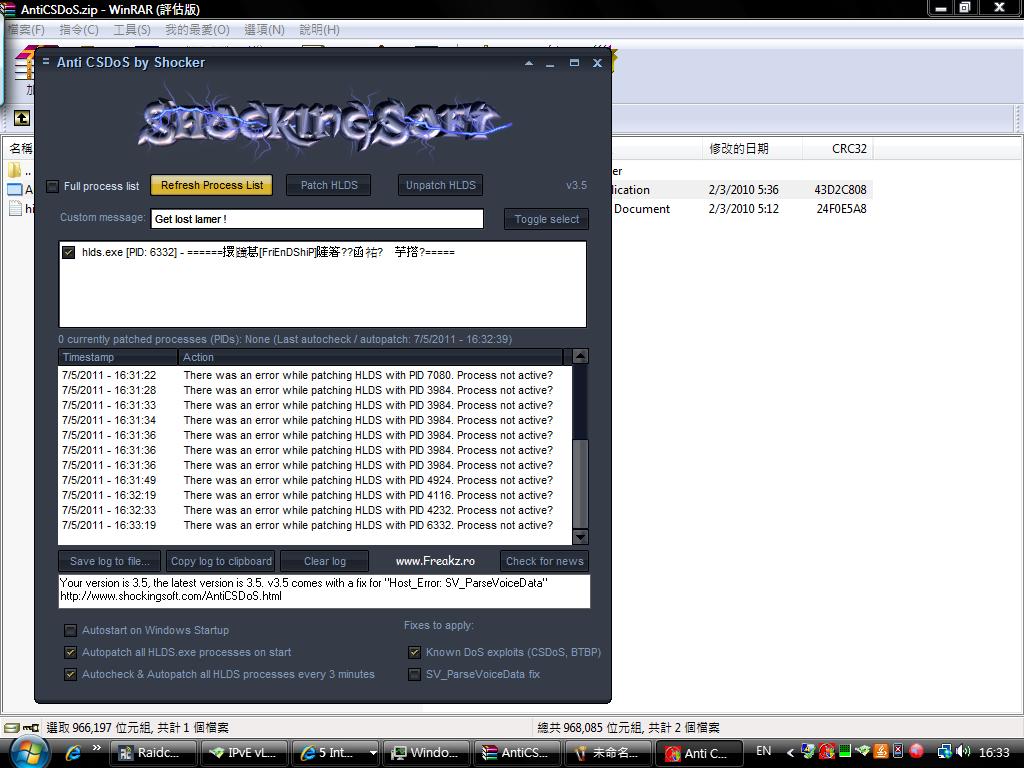Screen dimensions: 1024x768
Task: Click roll-up arrow in Anti CSDoS title bar
Action: pos(528,63)
